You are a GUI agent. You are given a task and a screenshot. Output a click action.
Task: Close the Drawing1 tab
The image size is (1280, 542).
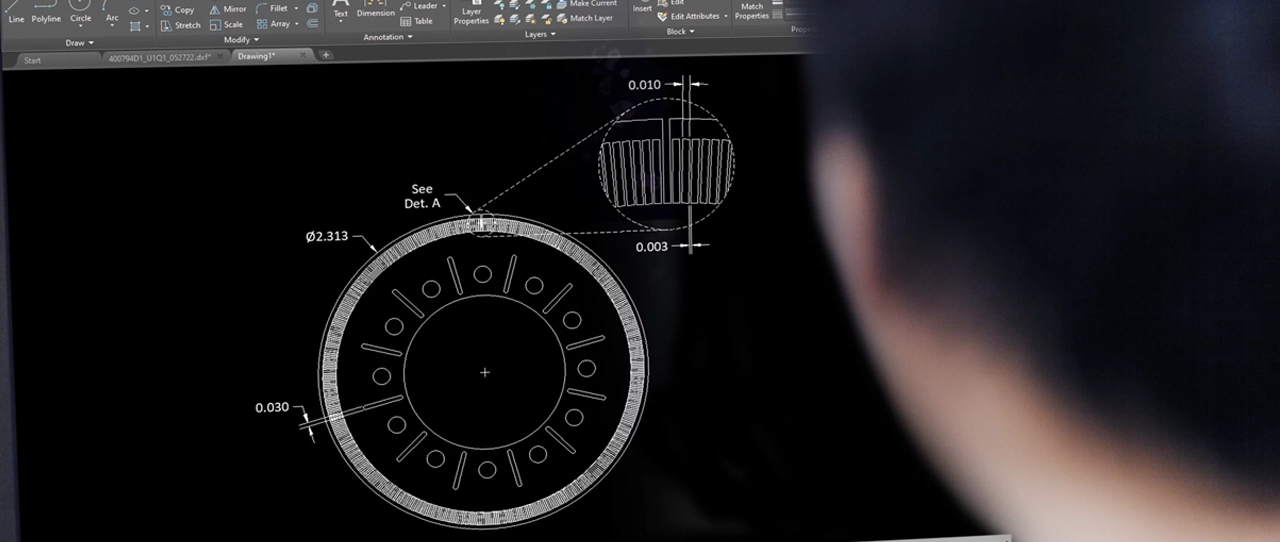click(304, 55)
